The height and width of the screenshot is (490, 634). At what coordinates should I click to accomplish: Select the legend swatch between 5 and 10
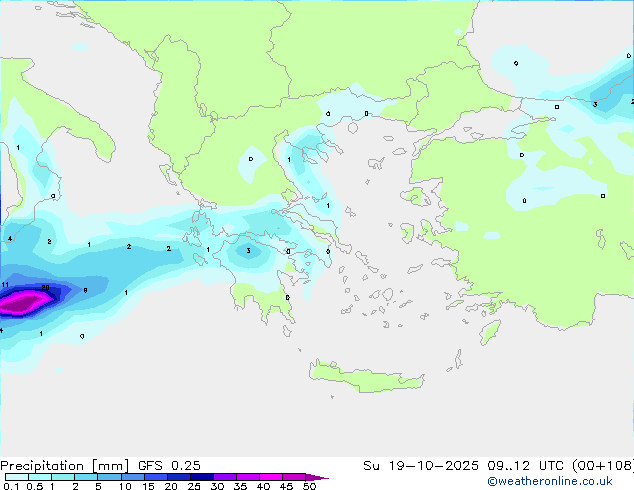click(109, 477)
